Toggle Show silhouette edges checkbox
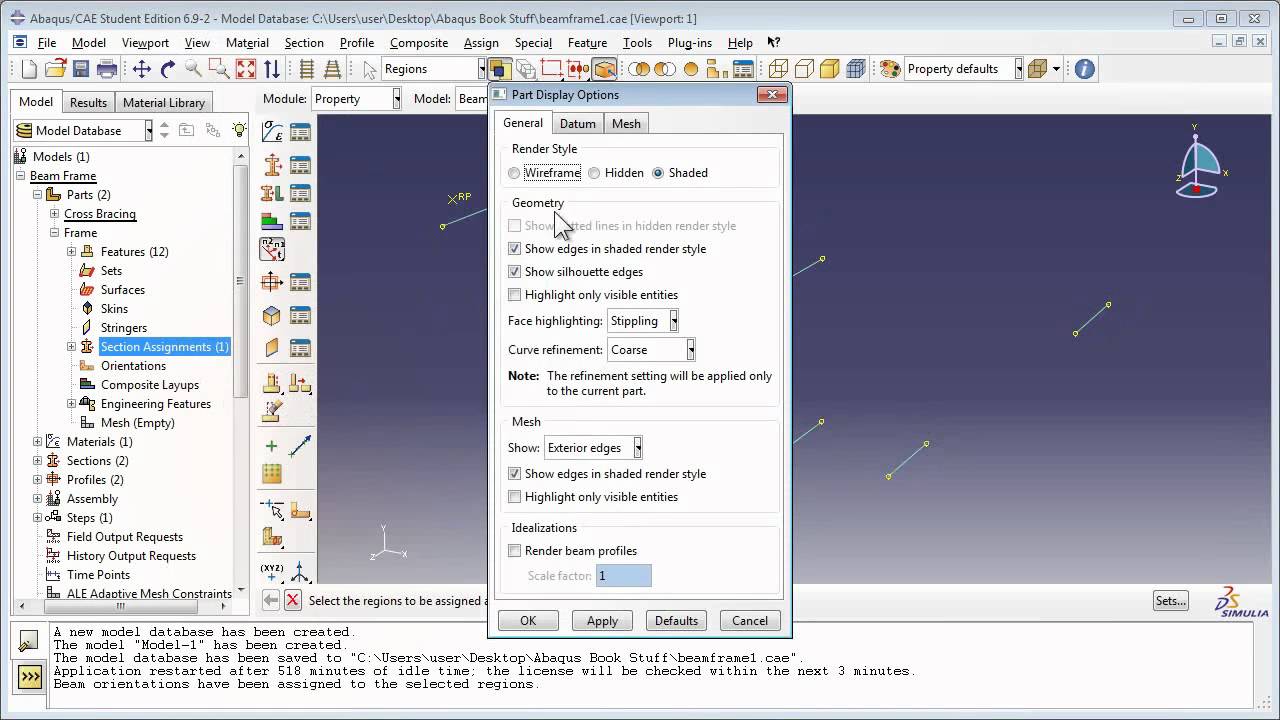The height and width of the screenshot is (720, 1280). click(515, 272)
